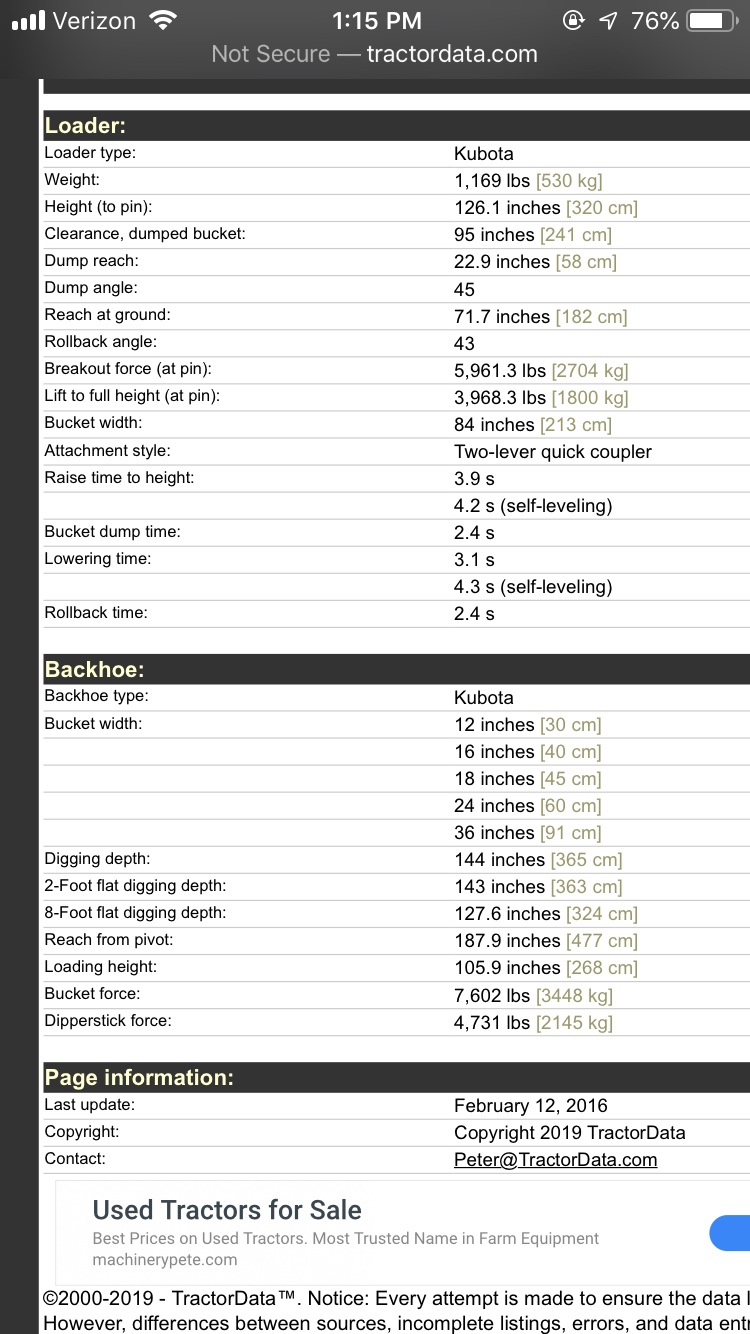750x1334 pixels.
Task: Tap the February 12, 2016 update date
Action: (x=530, y=1106)
